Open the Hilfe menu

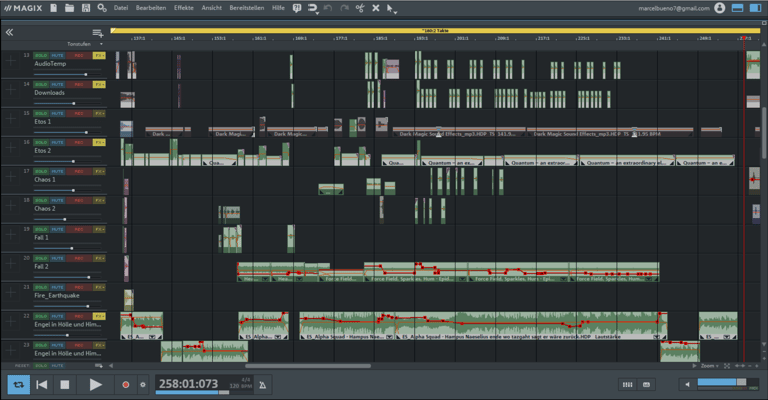coord(278,8)
